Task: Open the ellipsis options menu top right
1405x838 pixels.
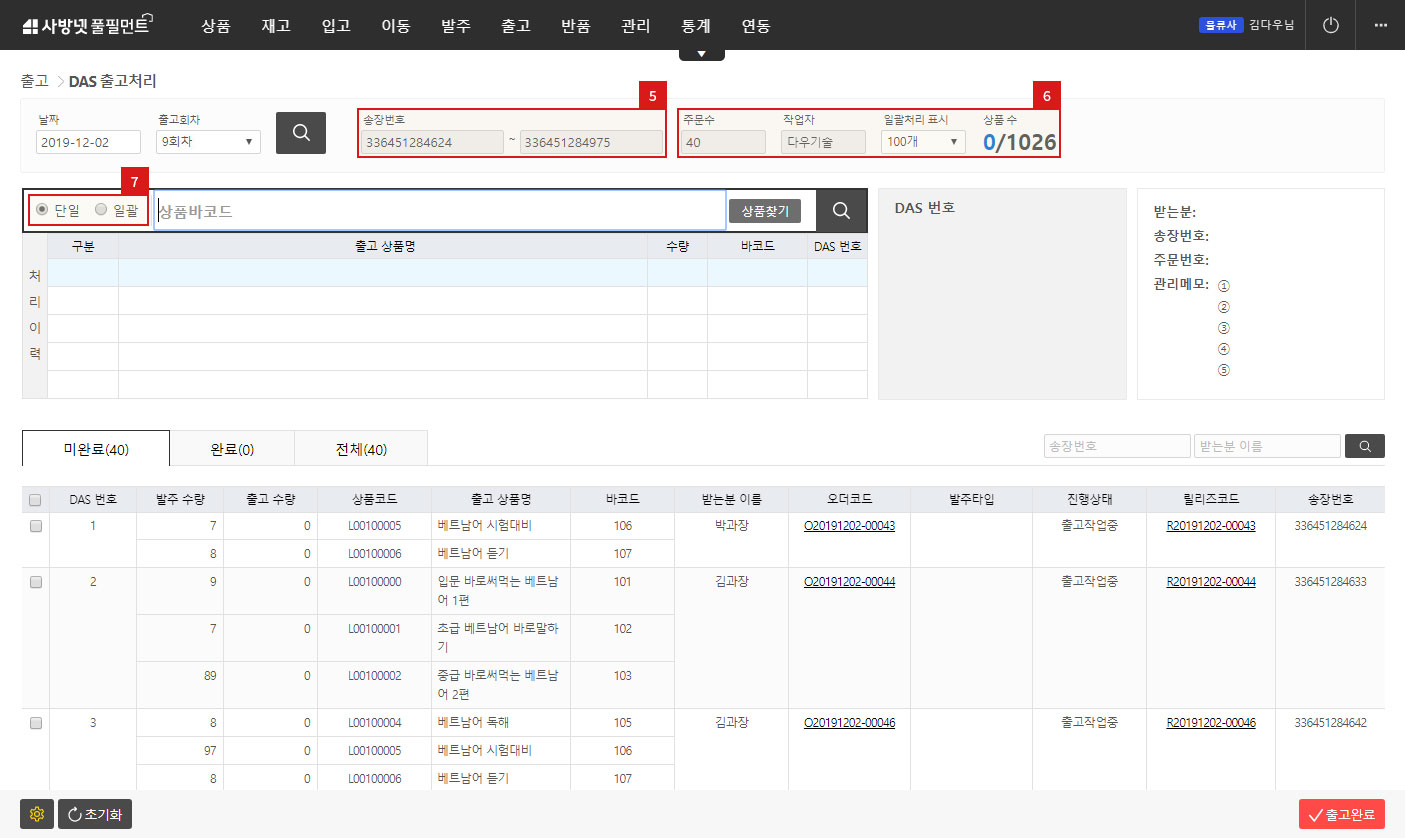Action: coord(1380,25)
